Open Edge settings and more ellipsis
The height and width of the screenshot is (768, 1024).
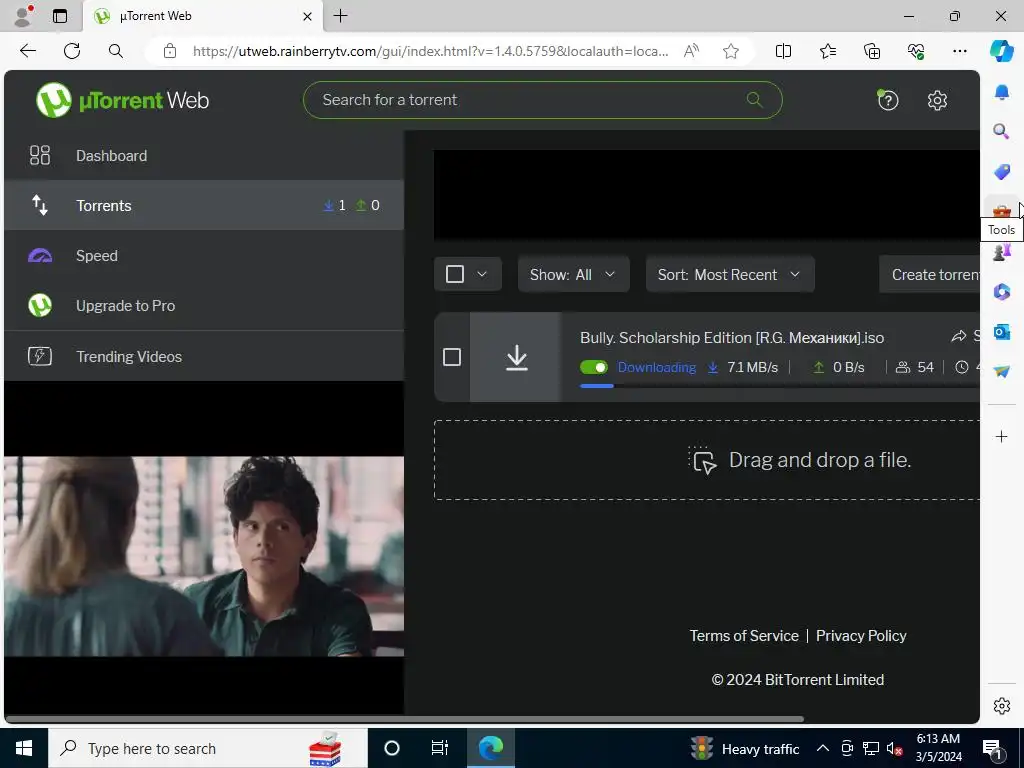pyautogui.click(x=959, y=51)
